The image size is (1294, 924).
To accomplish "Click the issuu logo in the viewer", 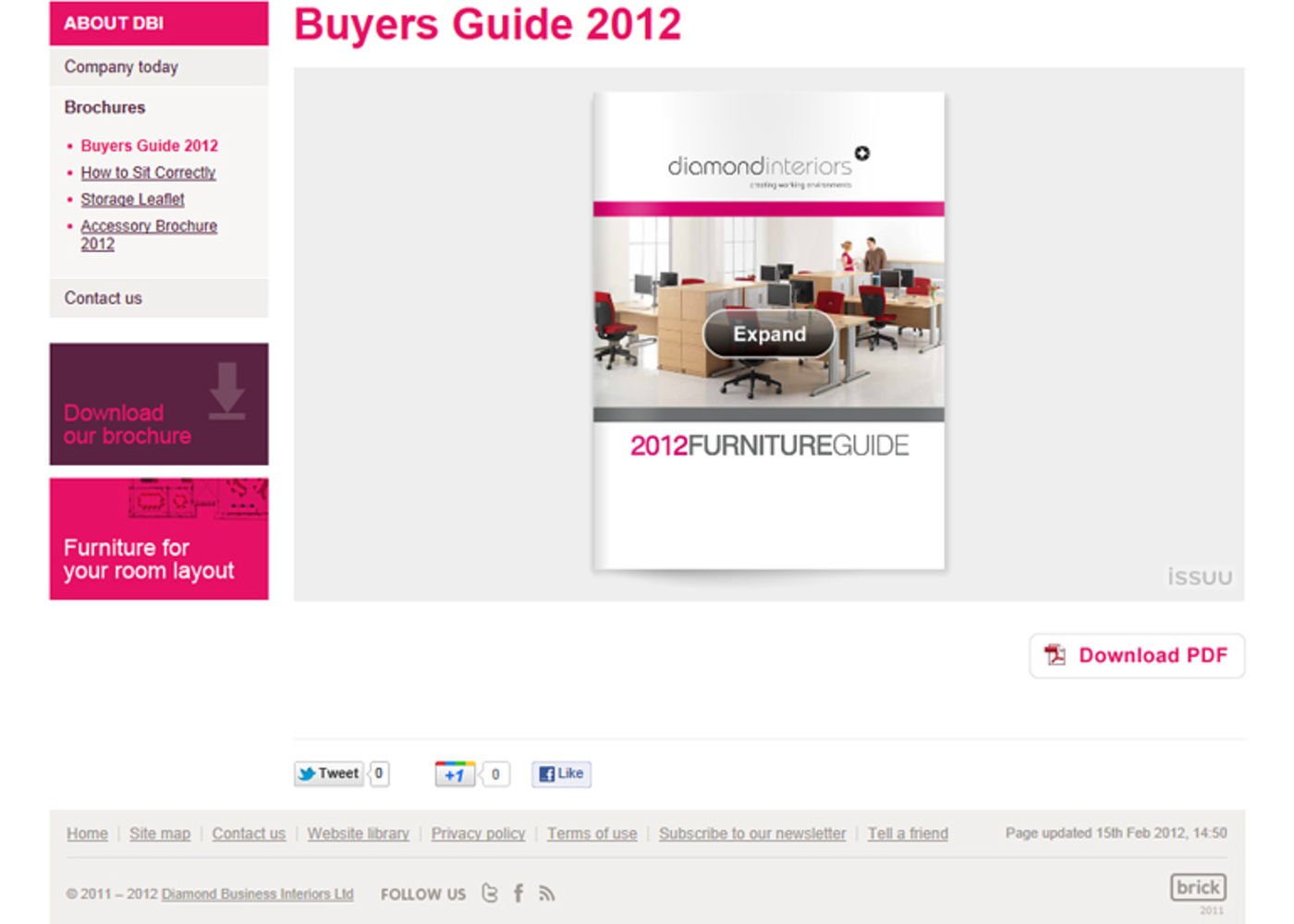I will point(1199,576).
